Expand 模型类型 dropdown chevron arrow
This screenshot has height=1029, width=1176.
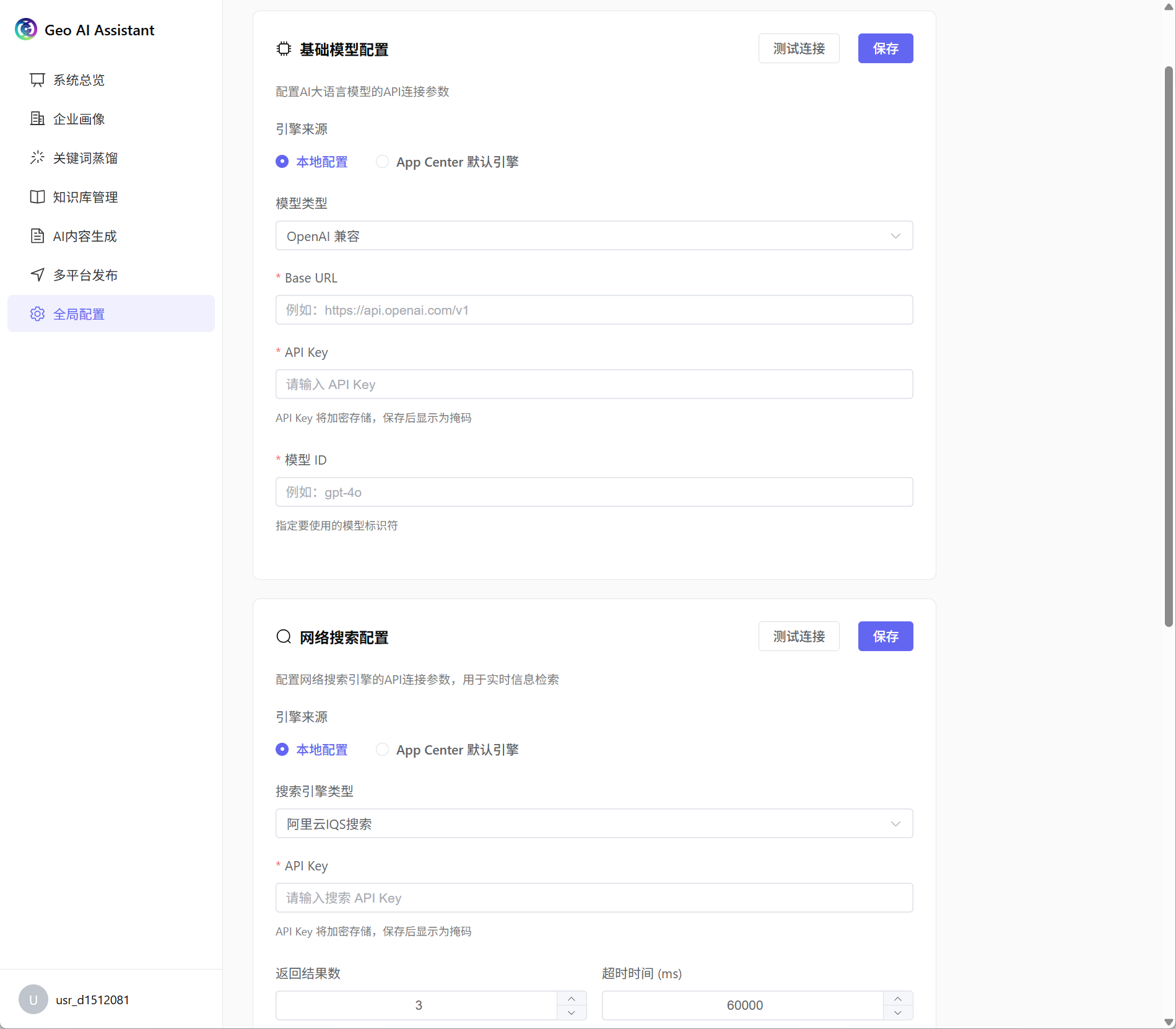click(x=895, y=236)
